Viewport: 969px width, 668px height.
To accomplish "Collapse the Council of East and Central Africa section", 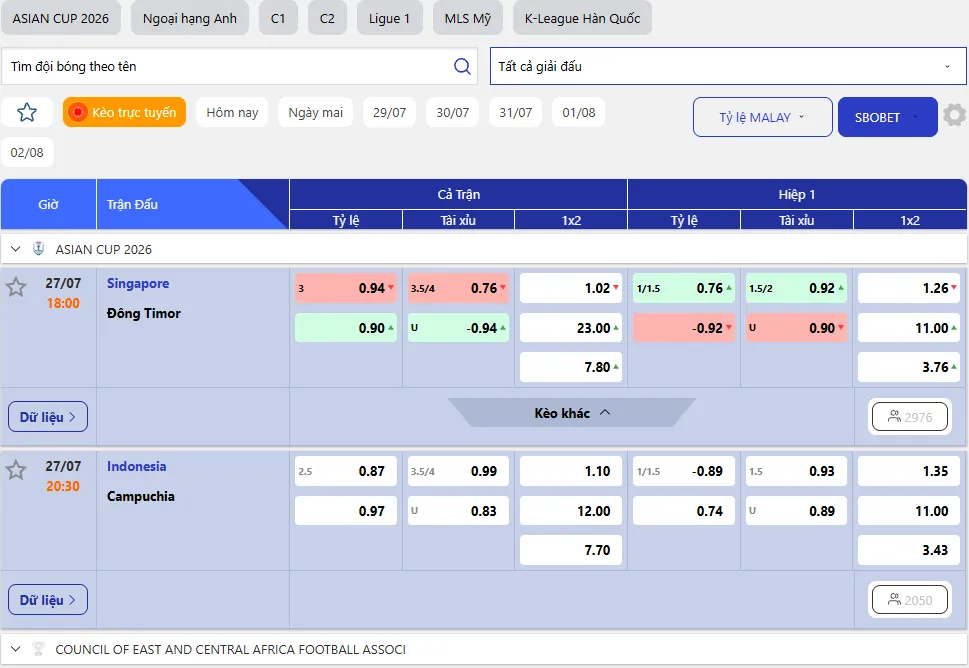I will (x=15, y=649).
